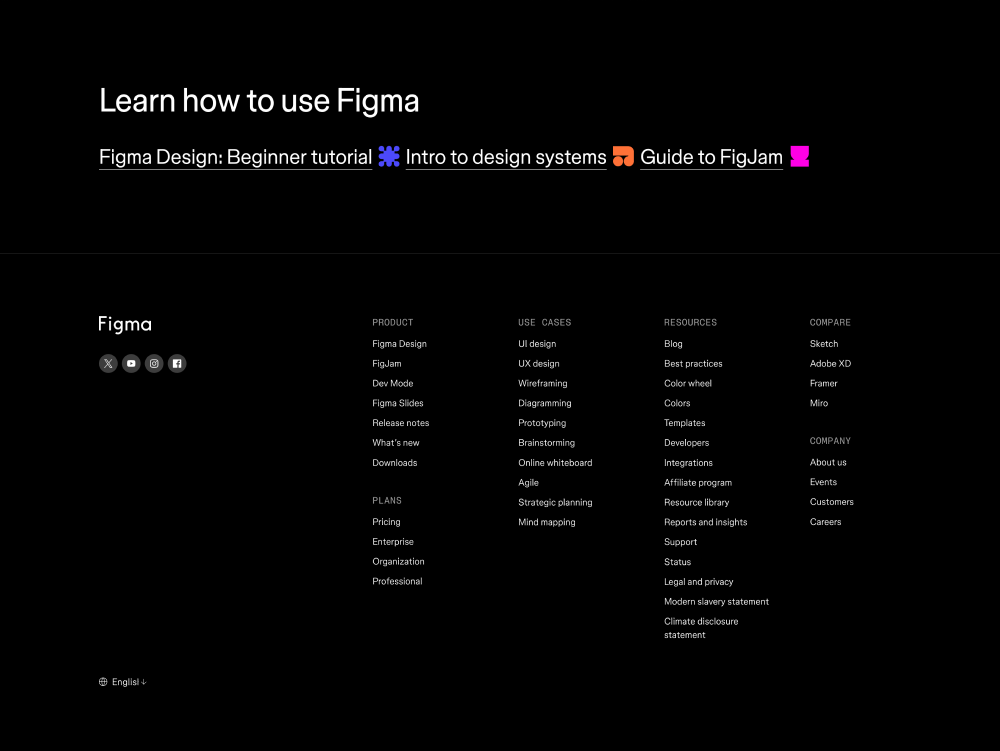The image size is (1000, 751).
Task: Open Organization plan link
Action: (x=399, y=561)
